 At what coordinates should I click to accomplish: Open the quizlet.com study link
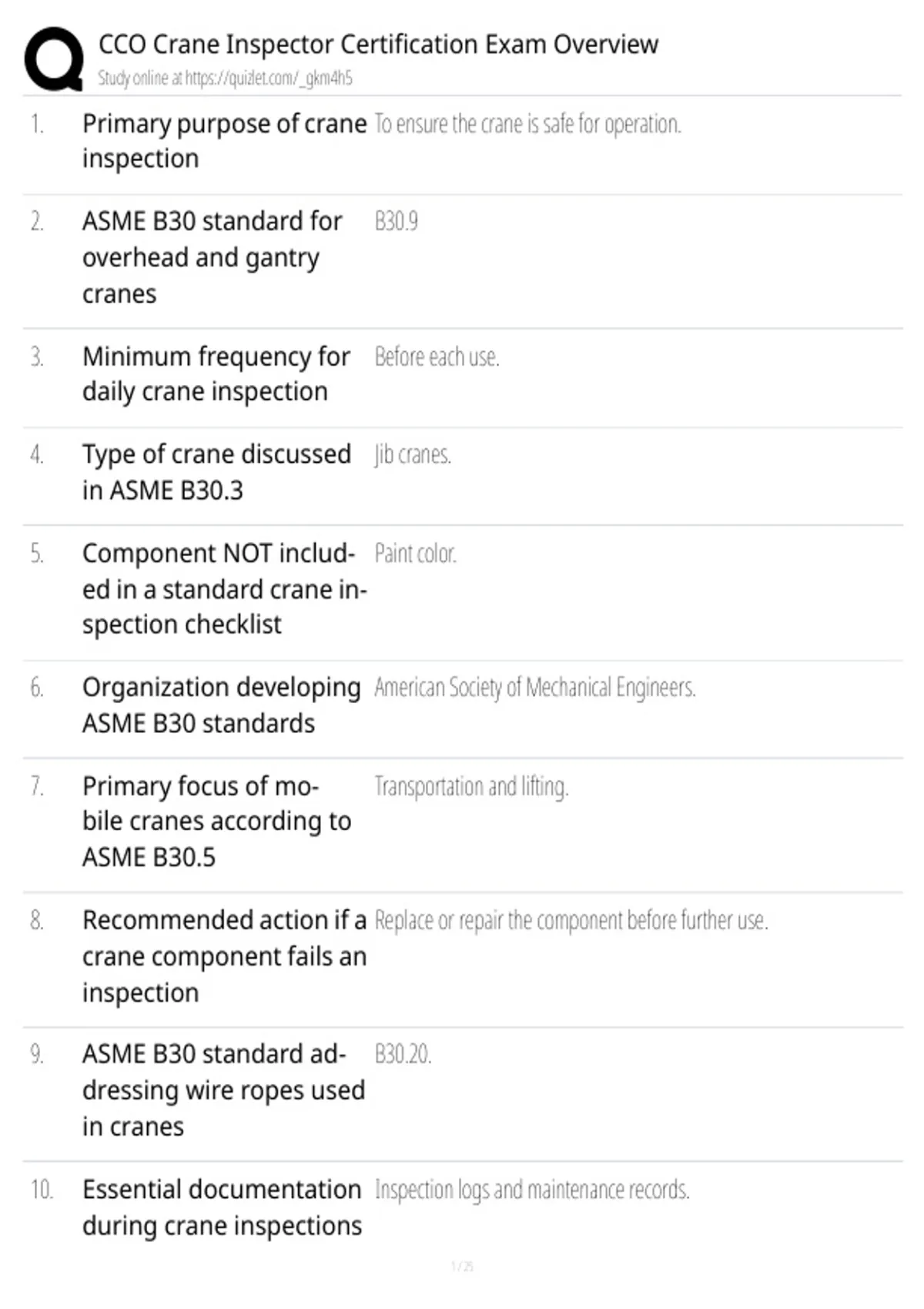269,78
